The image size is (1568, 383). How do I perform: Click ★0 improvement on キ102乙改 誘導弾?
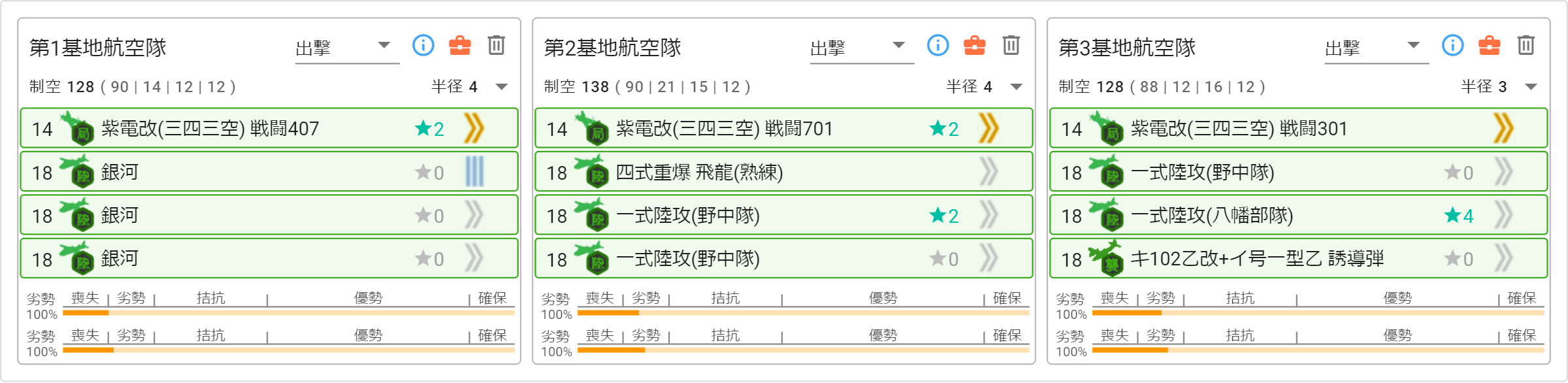pos(1459,259)
